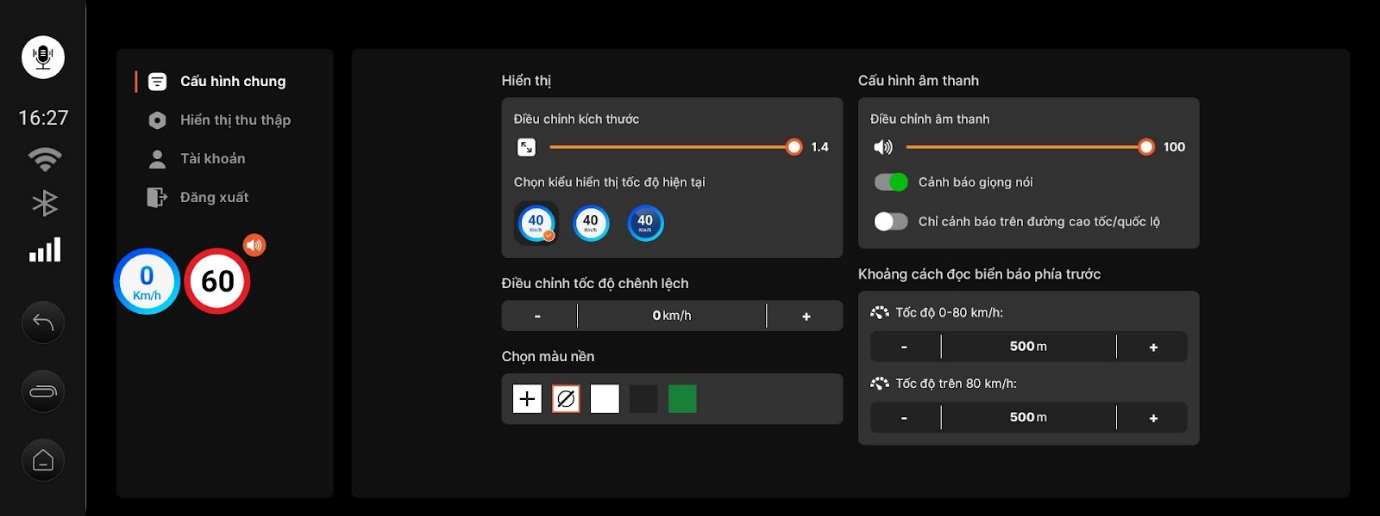
Task: Click the orange speaker badge near speed sign
Action: click(254, 245)
